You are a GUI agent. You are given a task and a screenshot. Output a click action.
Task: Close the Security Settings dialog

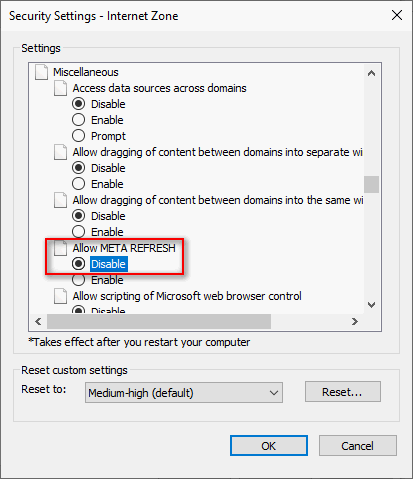[x=397, y=15]
